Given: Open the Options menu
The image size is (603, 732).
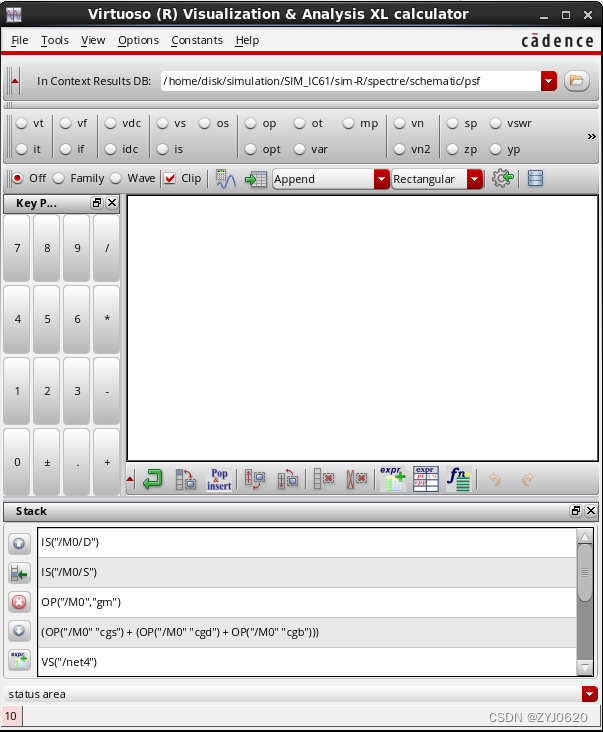Looking at the screenshot, I should click(x=138, y=41).
